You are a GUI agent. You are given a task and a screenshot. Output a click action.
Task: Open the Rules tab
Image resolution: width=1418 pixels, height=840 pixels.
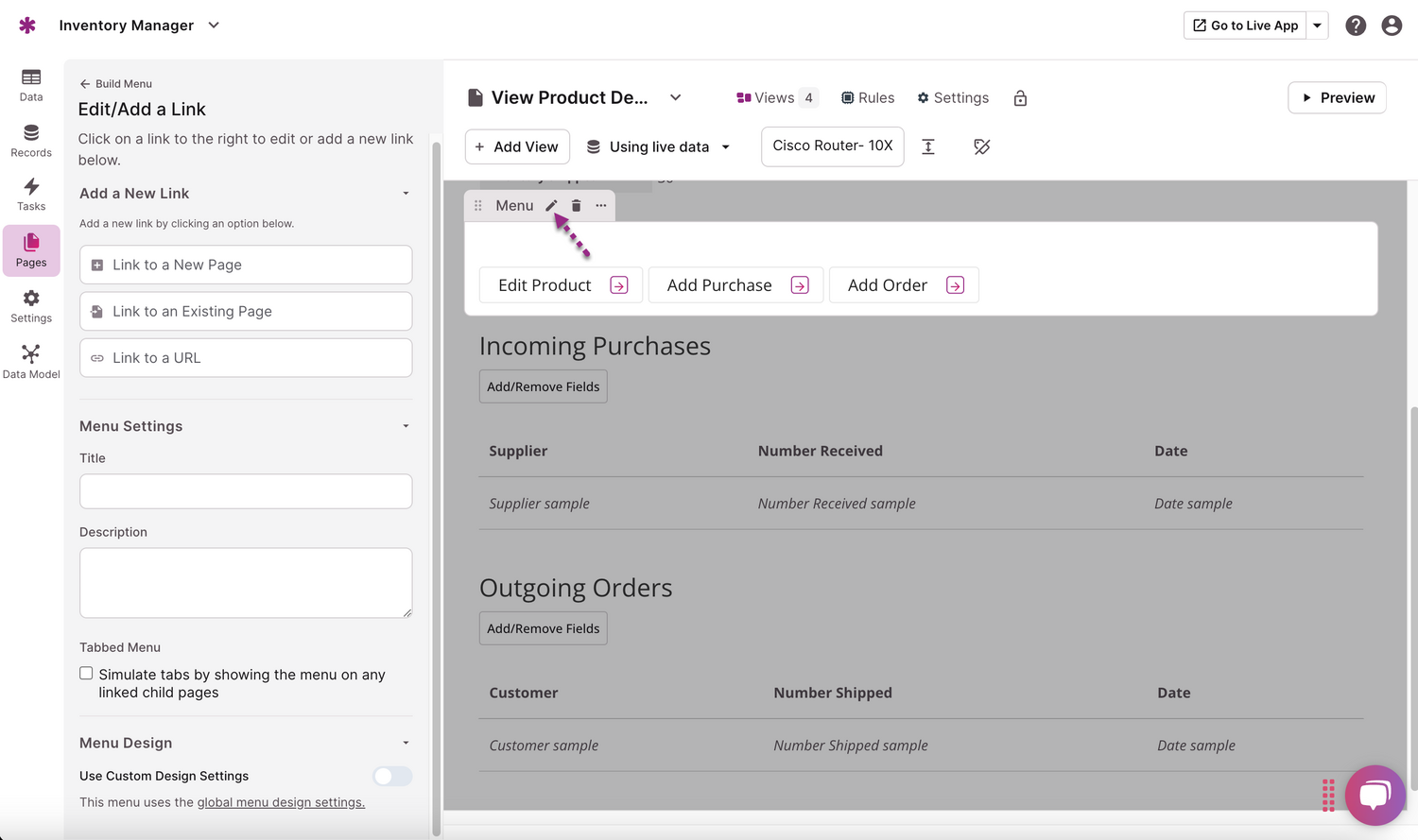[868, 98]
